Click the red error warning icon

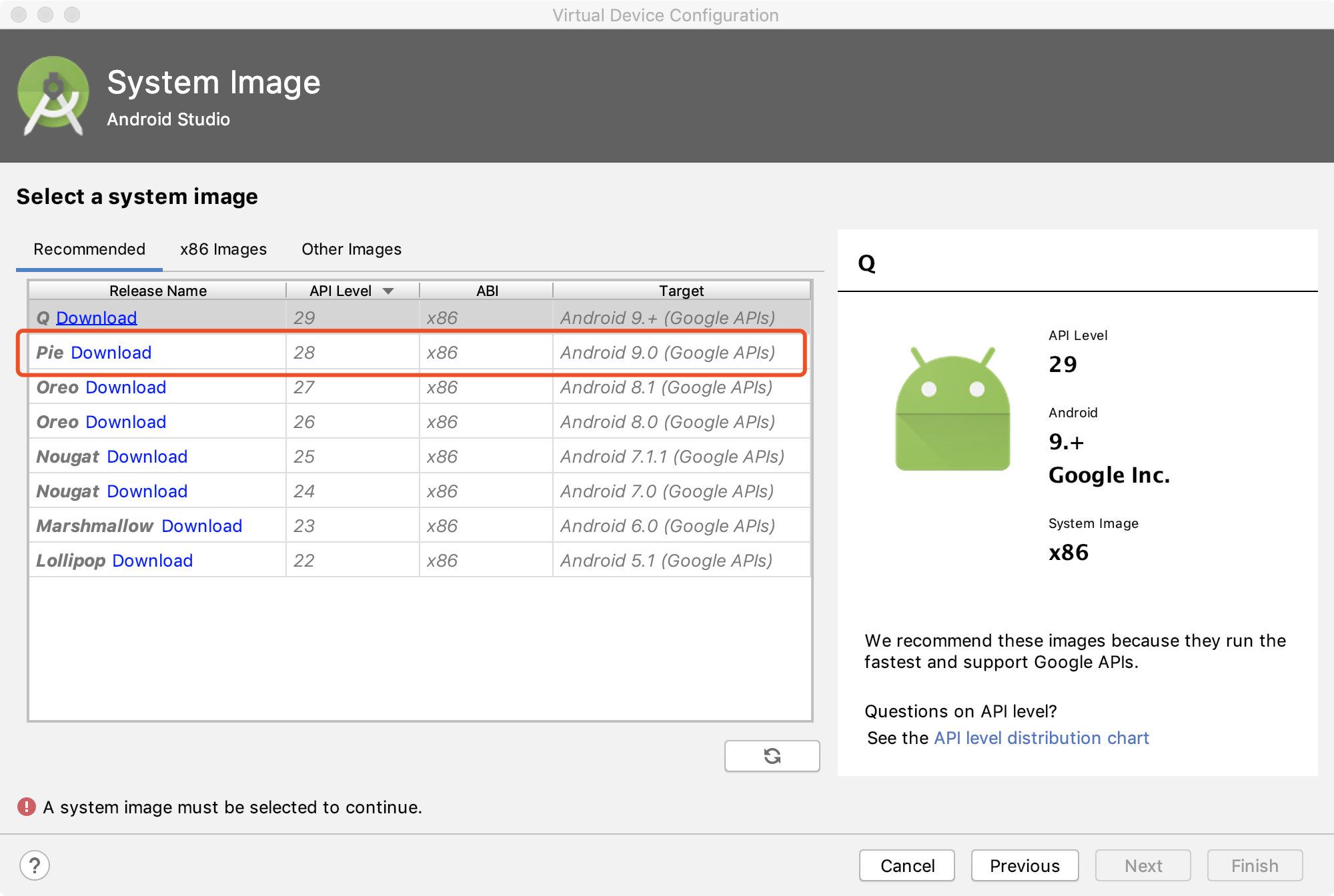[27, 807]
